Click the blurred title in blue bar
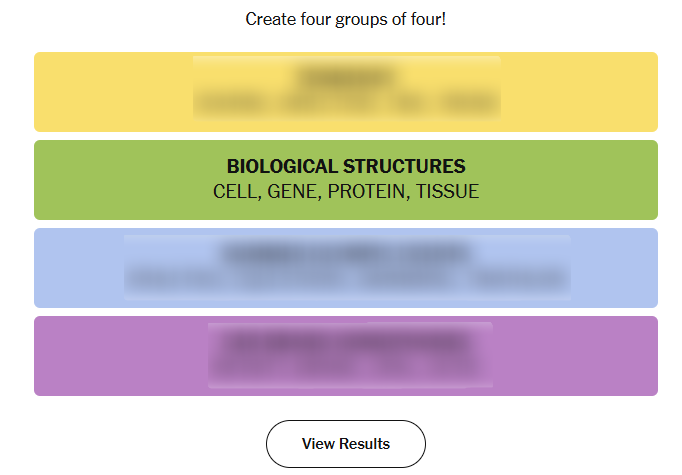This screenshot has height=475, width=682. 346,253
